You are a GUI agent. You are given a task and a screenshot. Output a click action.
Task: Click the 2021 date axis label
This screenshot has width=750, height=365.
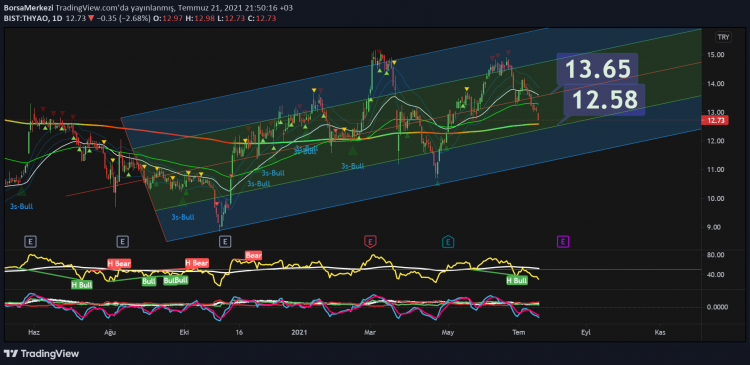pyautogui.click(x=299, y=332)
